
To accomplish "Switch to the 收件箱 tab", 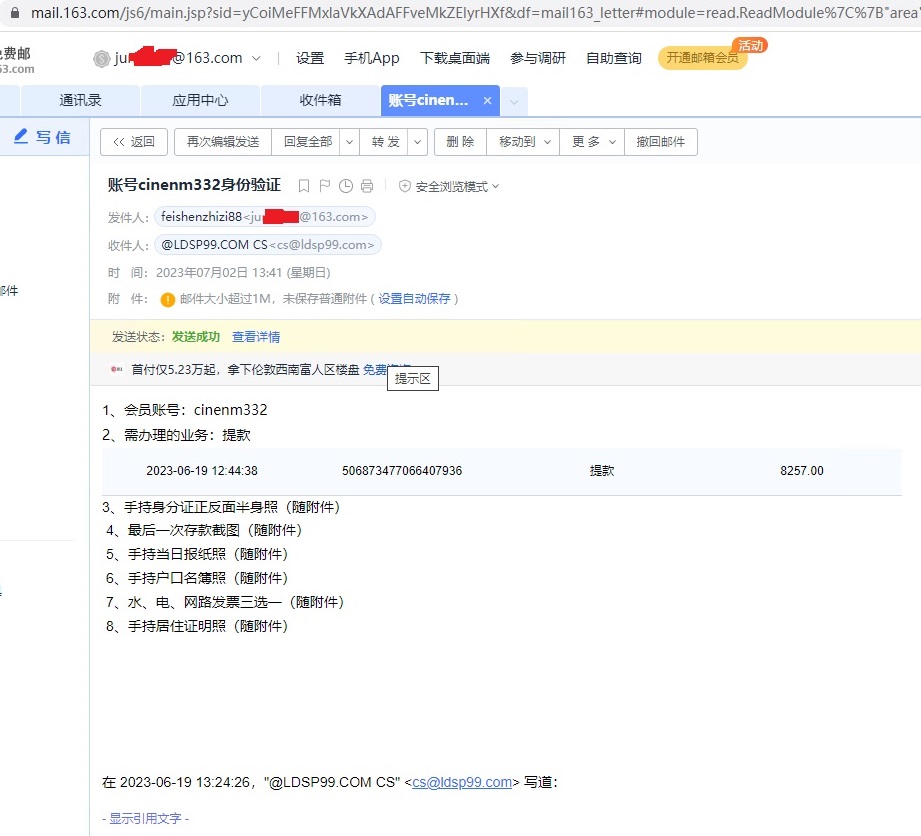I will [x=320, y=101].
